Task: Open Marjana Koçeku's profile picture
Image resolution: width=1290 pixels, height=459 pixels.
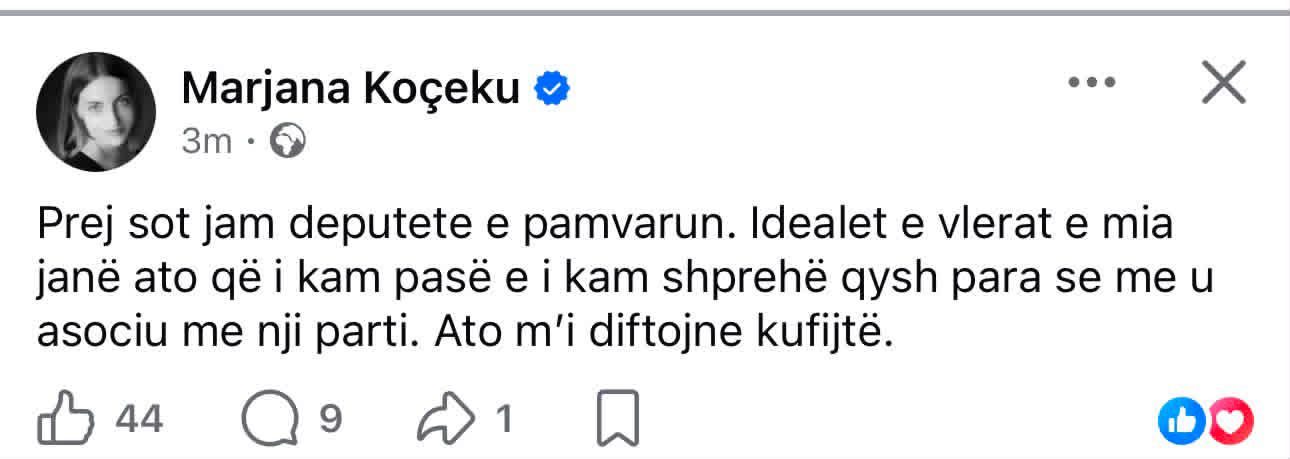Action: (x=96, y=111)
